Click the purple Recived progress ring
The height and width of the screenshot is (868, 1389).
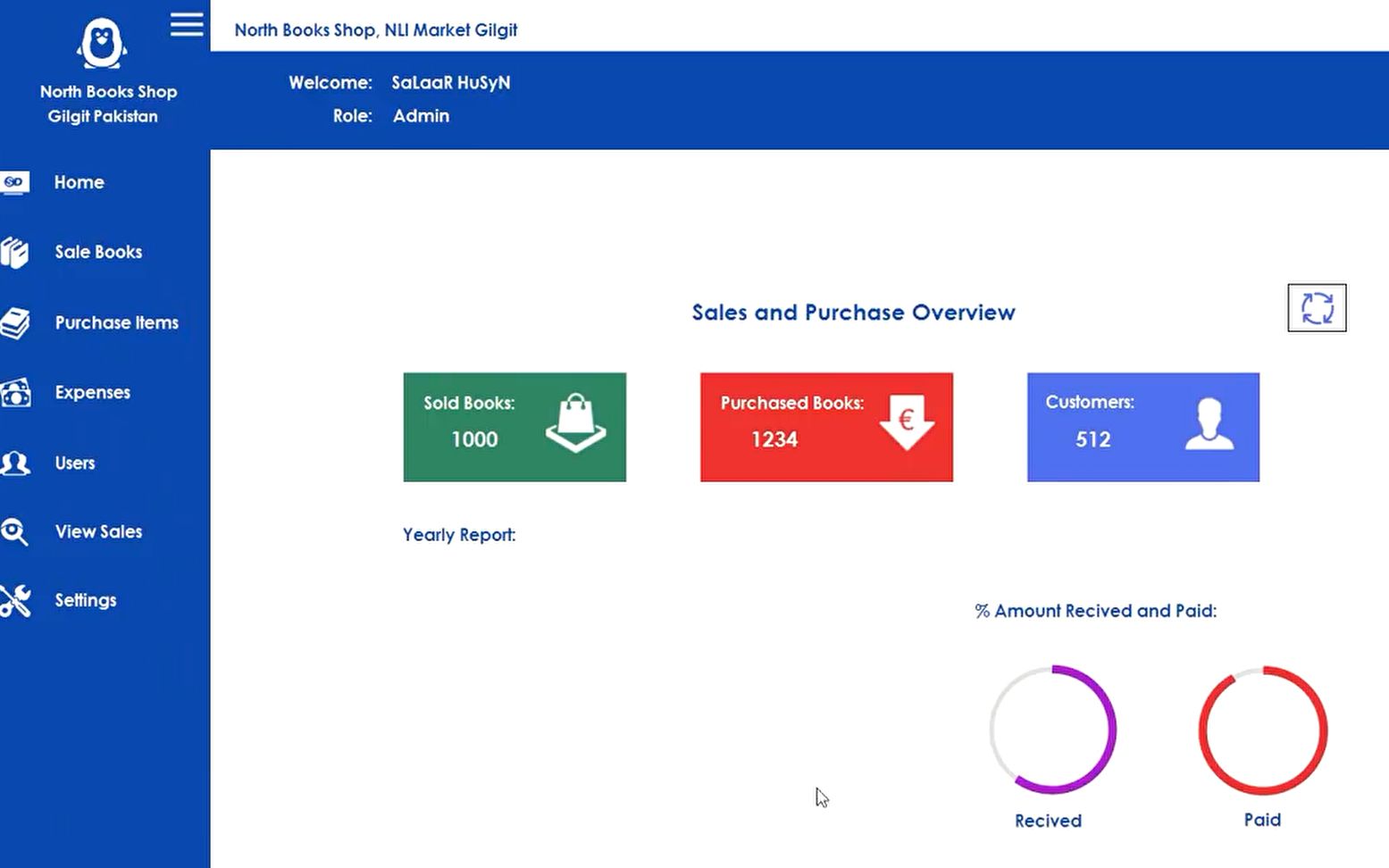(1053, 730)
